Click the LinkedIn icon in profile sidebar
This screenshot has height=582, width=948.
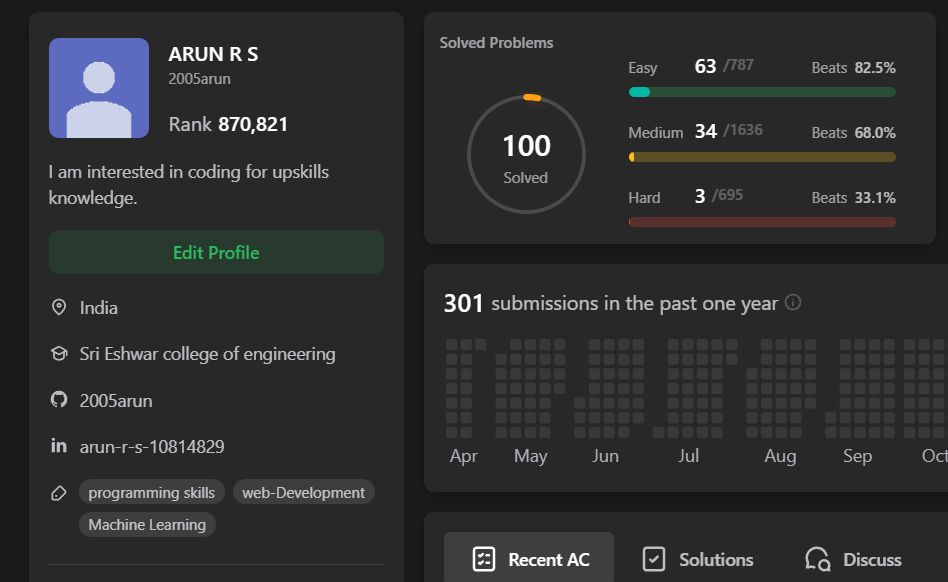[x=59, y=446]
